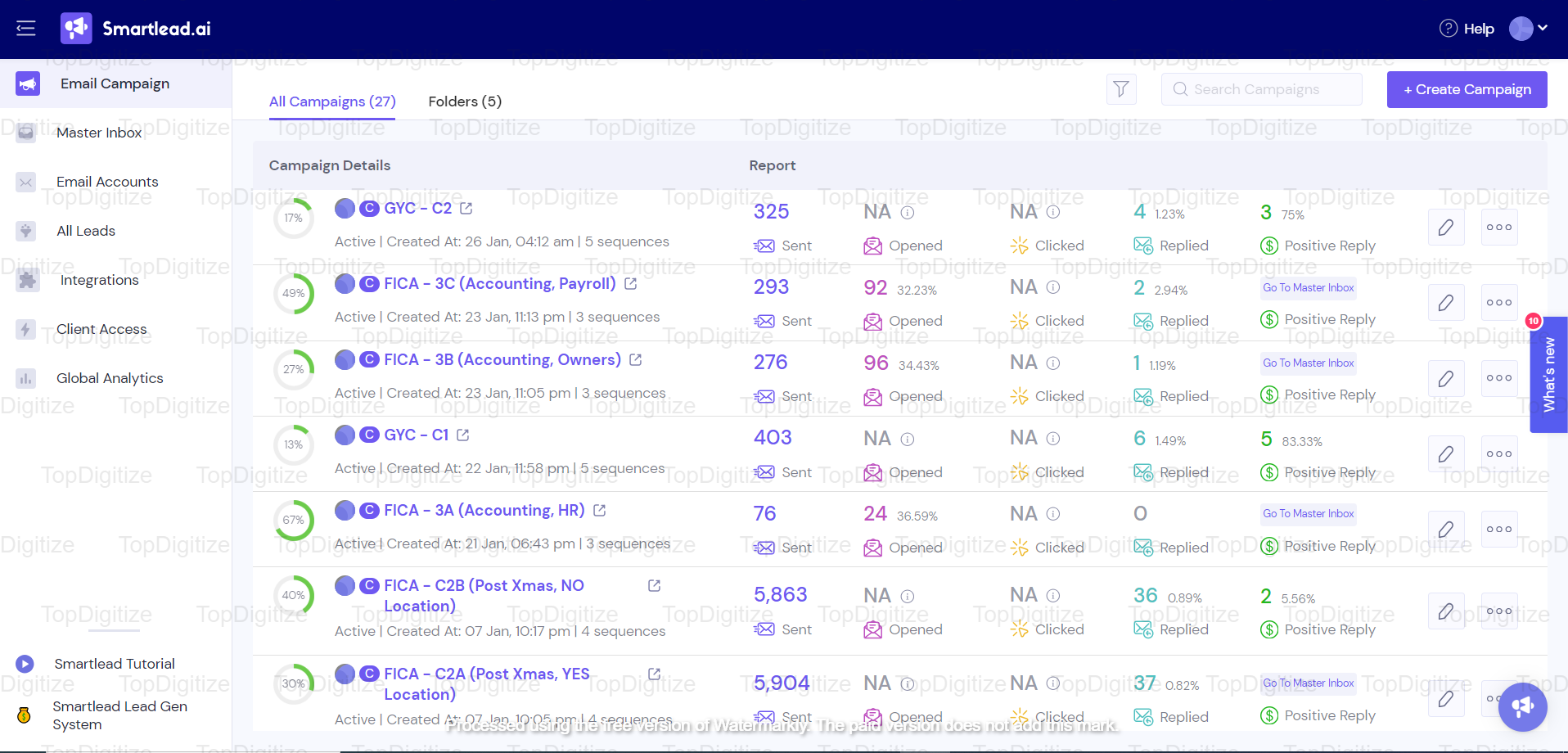Screen dimensions: 1568x753
Task: Open GYC - C2 external link icon
Action: tap(466, 209)
